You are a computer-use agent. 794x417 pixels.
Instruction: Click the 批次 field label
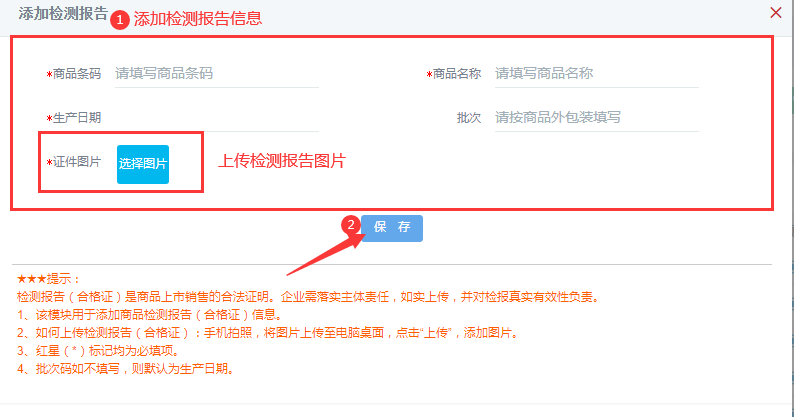click(x=469, y=118)
